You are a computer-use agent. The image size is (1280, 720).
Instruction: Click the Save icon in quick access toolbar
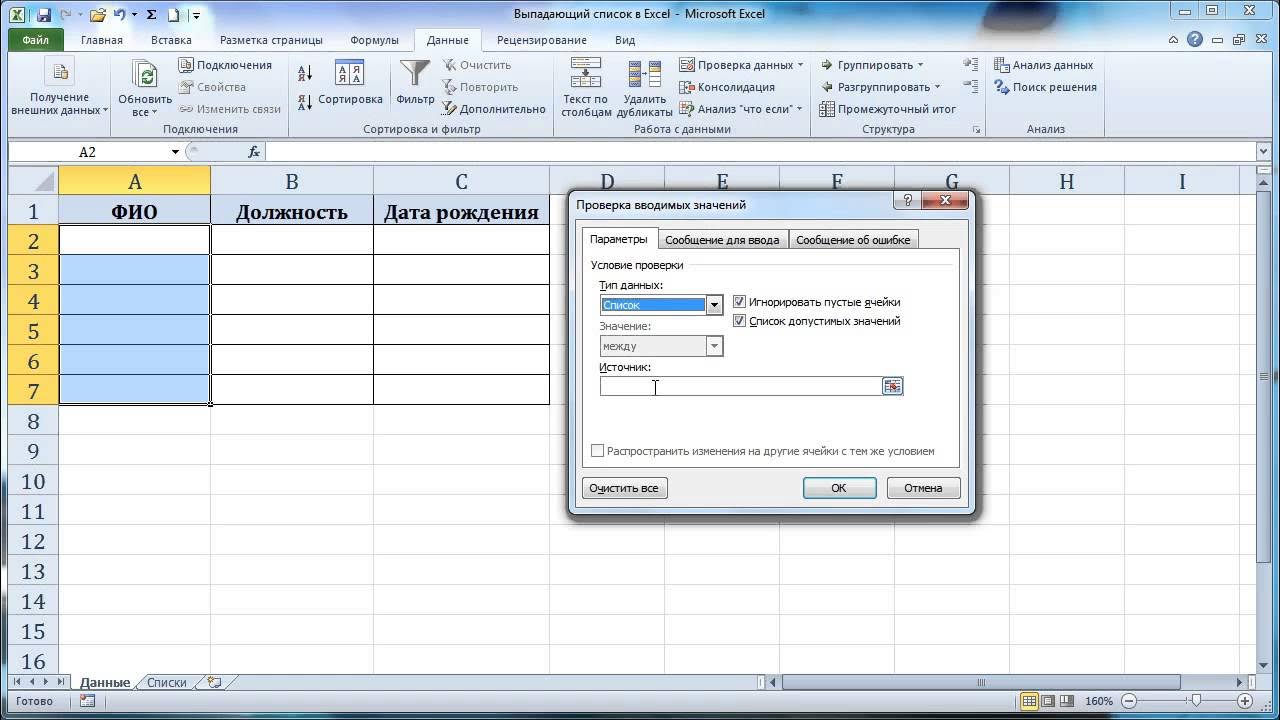point(44,15)
